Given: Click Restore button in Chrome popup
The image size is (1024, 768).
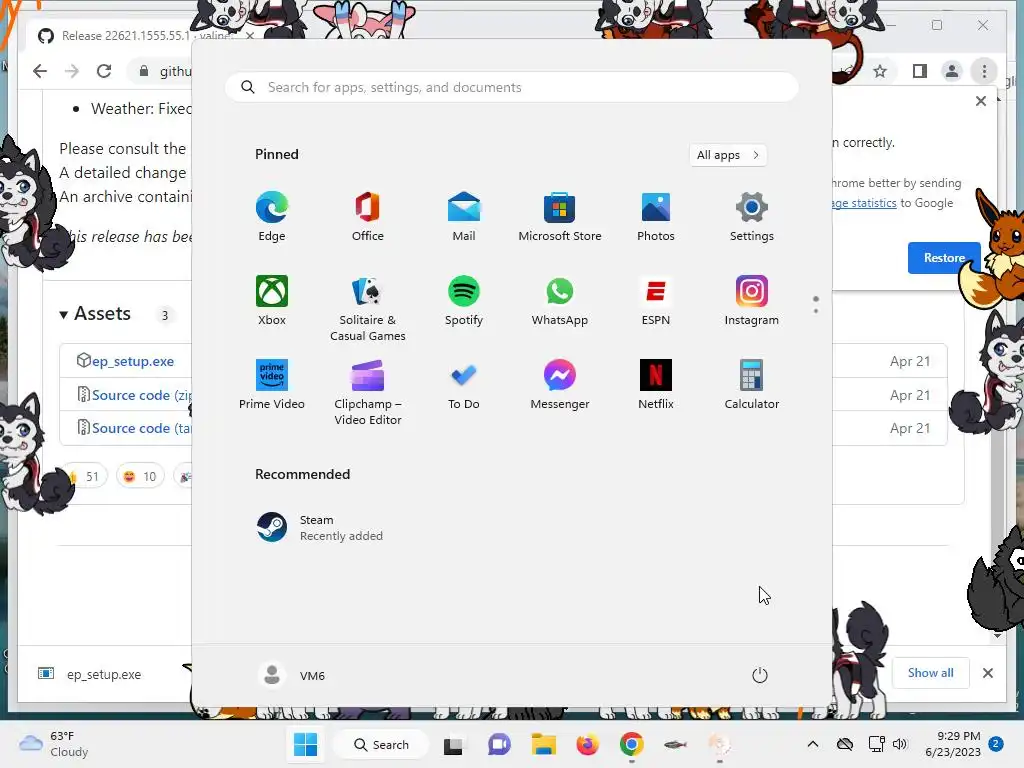Looking at the screenshot, I should click(x=944, y=257).
